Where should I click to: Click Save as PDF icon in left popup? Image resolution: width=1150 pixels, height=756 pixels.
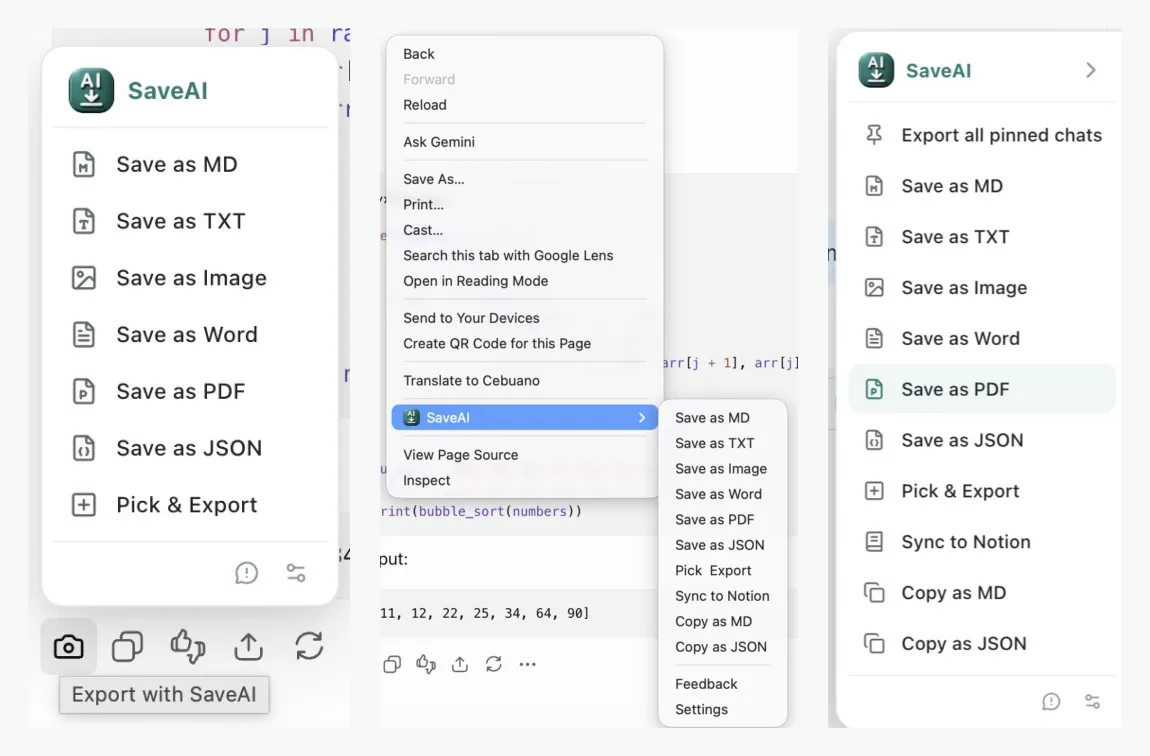(x=84, y=392)
